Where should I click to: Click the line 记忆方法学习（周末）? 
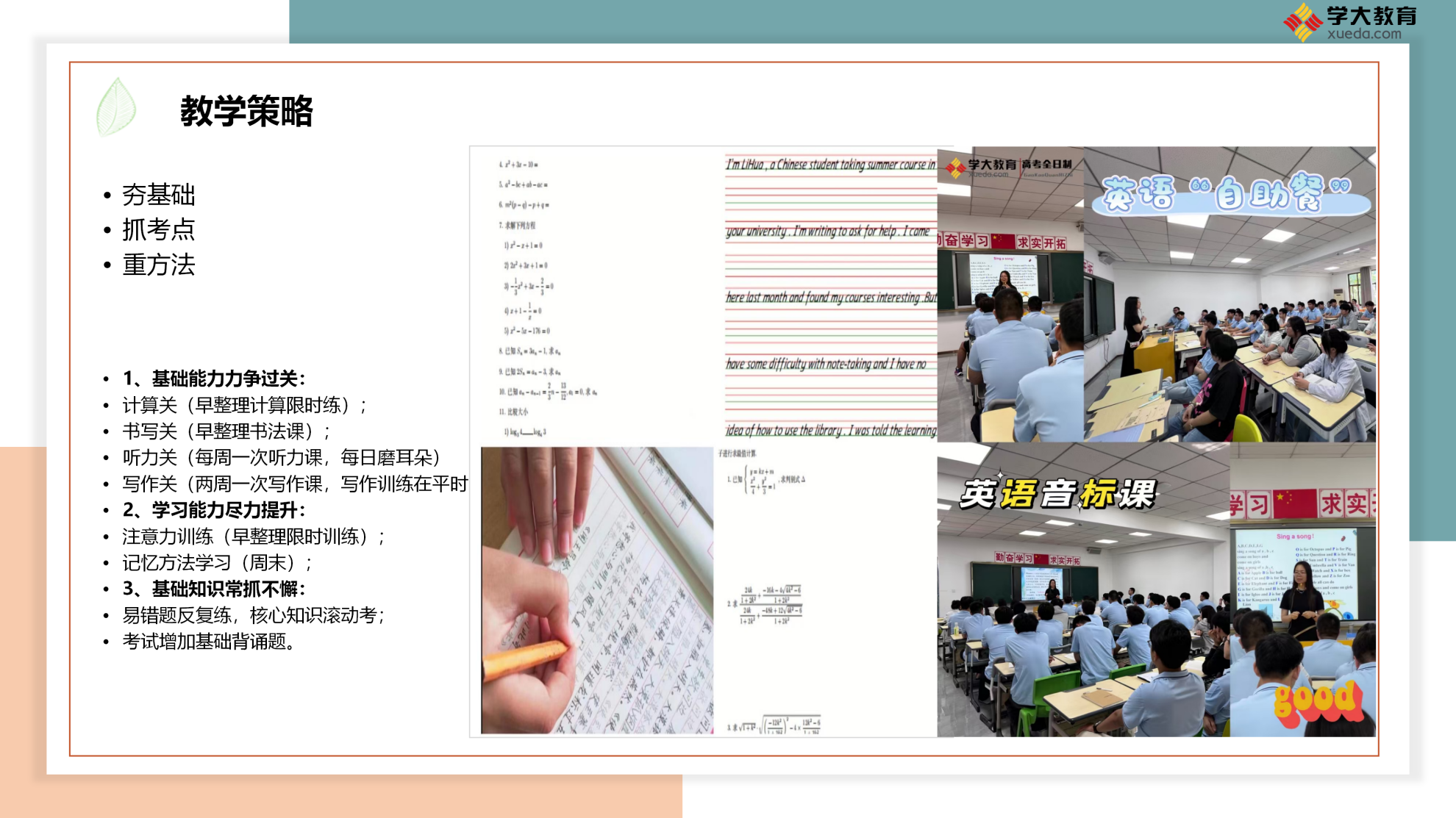218,563
